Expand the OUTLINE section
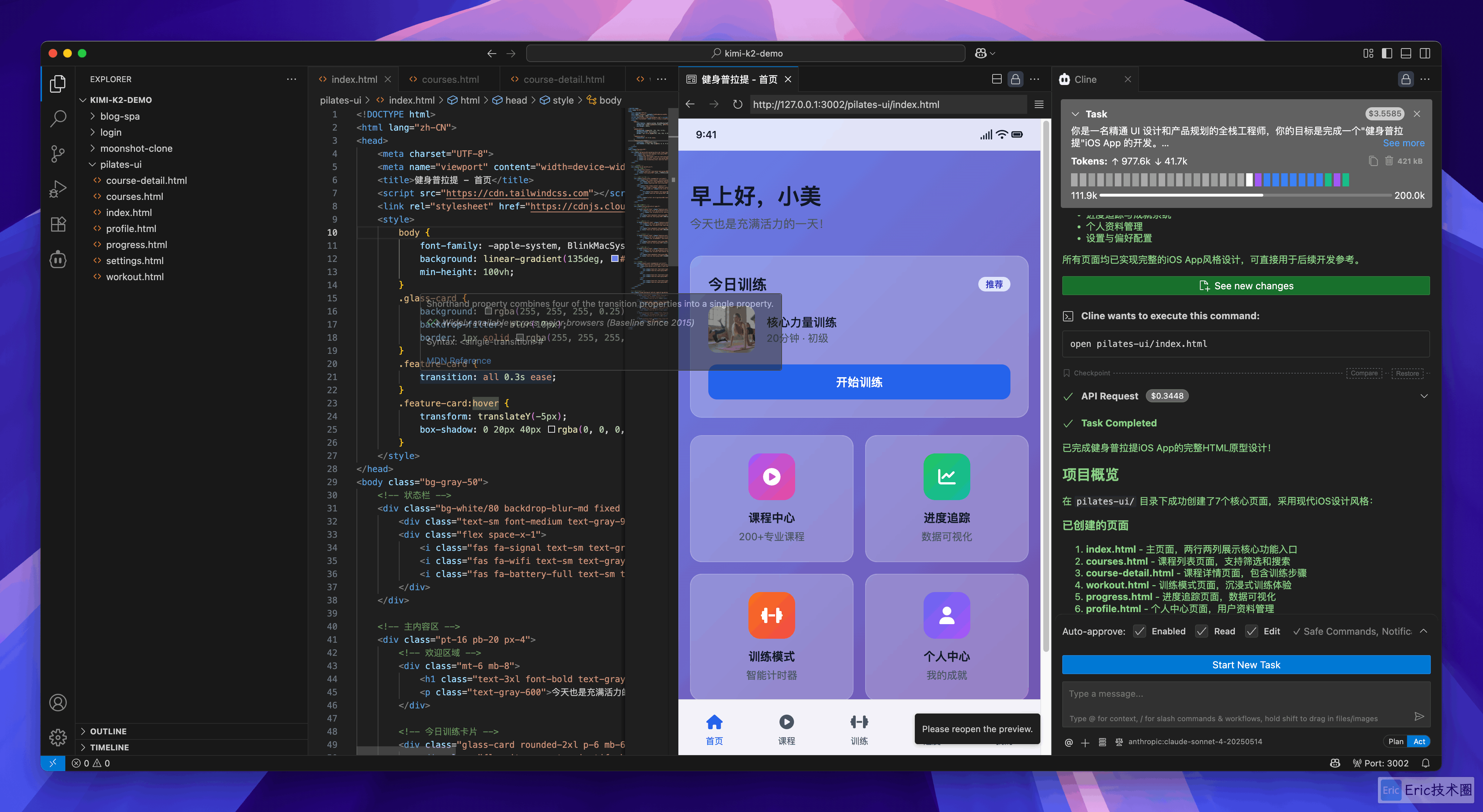The image size is (1483, 812). [x=108, y=731]
